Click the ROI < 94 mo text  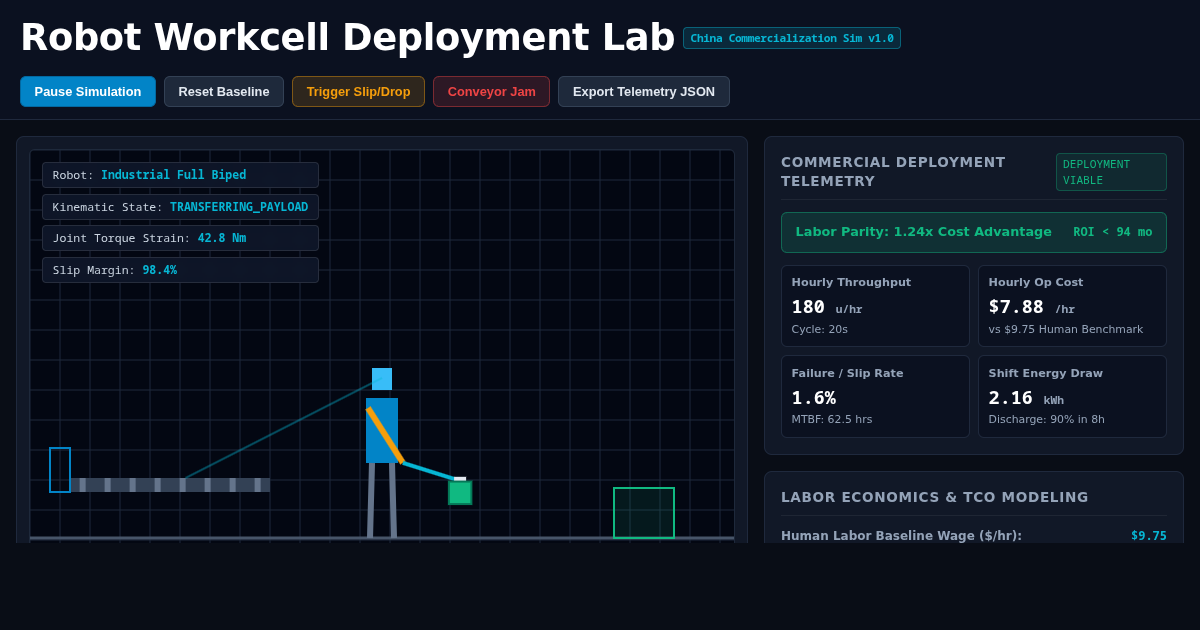click(x=1113, y=232)
